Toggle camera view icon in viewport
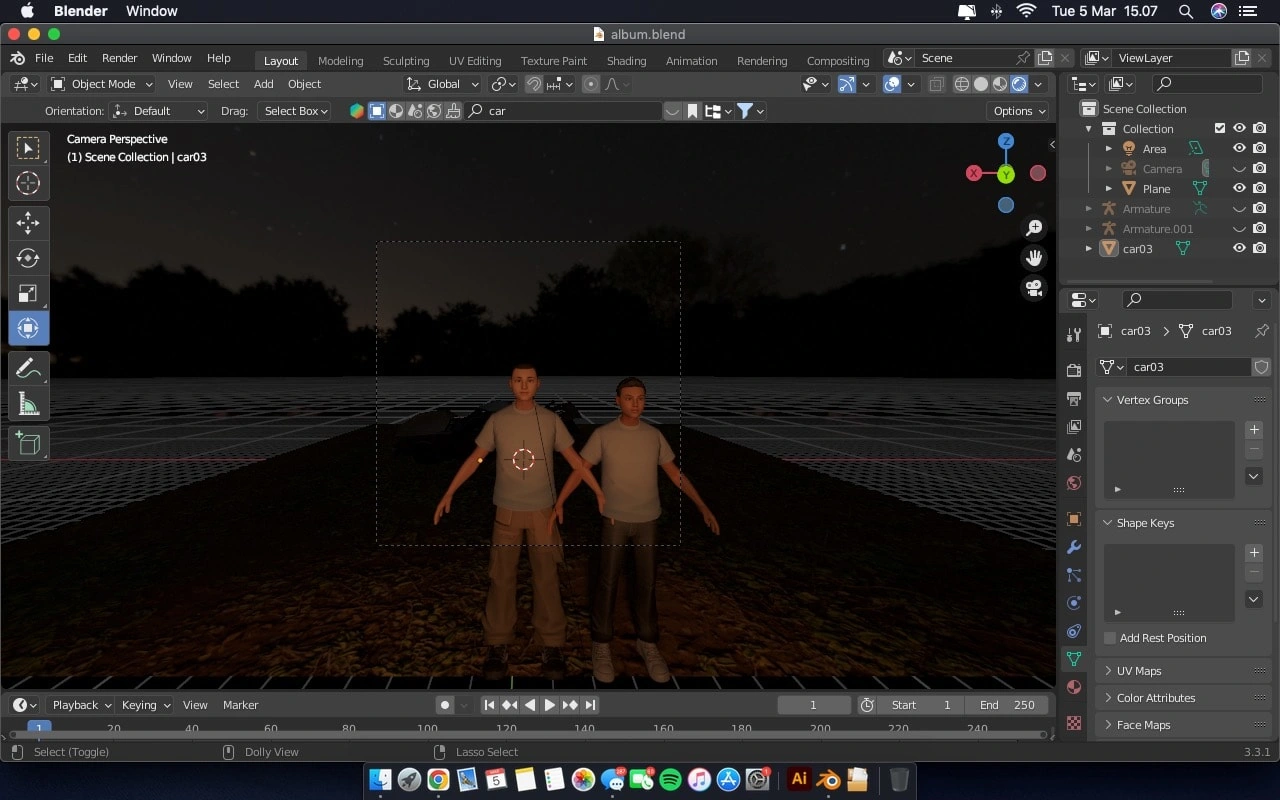The image size is (1280, 800). click(1034, 288)
